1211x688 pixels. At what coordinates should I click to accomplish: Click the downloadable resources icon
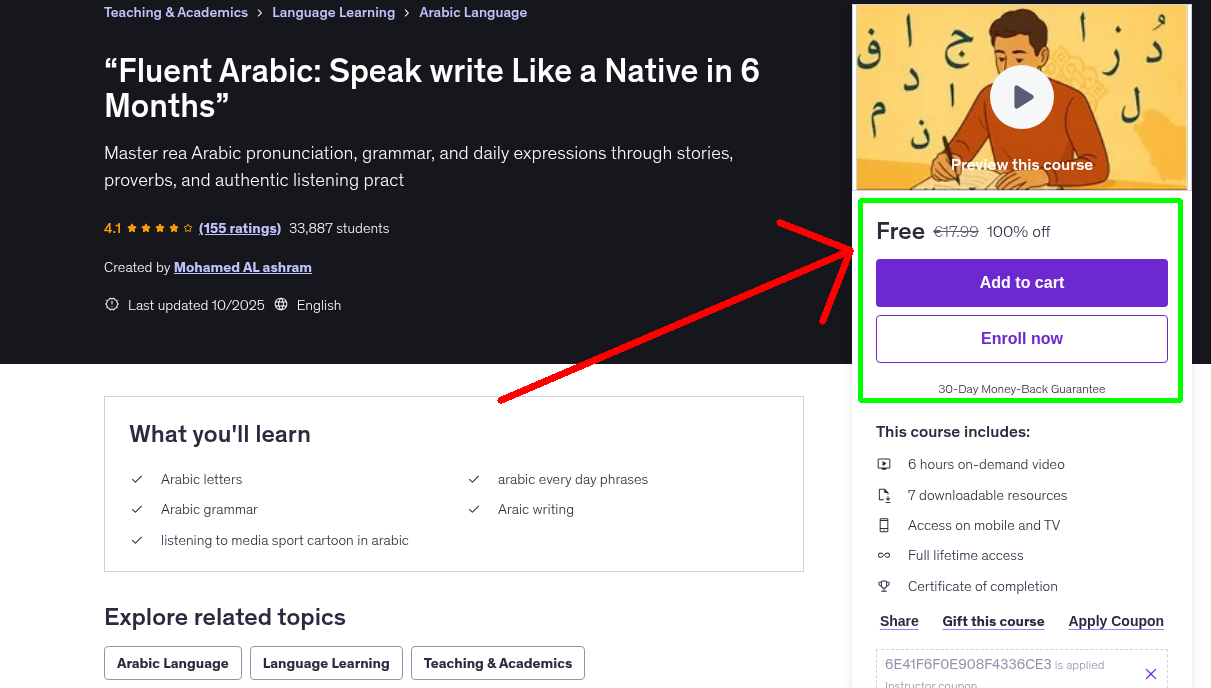[884, 494]
